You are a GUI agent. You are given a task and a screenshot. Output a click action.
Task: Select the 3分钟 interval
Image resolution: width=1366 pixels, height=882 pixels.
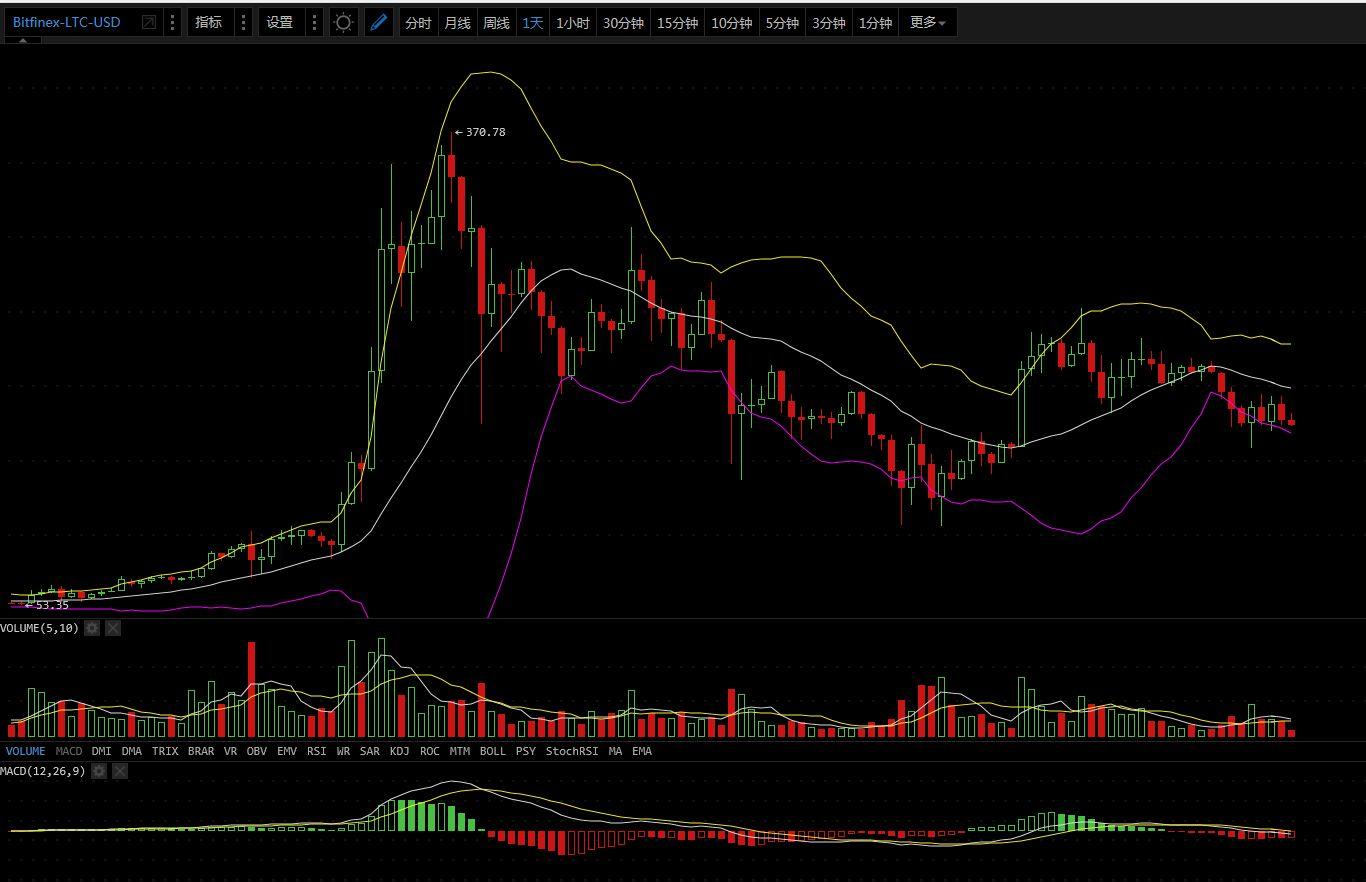click(828, 22)
